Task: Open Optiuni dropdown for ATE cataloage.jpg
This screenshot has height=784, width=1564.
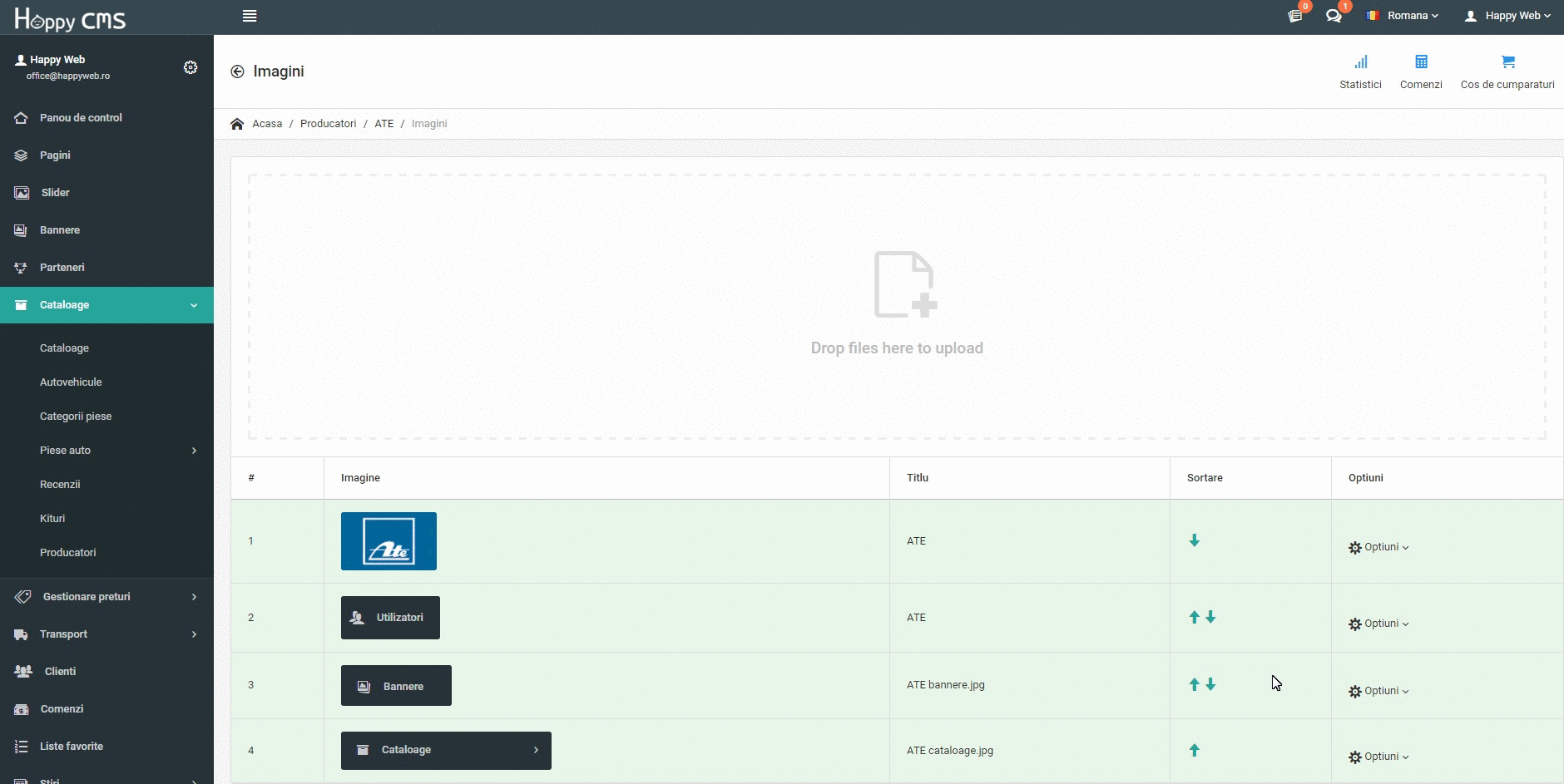Action: pyautogui.click(x=1378, y=757)
